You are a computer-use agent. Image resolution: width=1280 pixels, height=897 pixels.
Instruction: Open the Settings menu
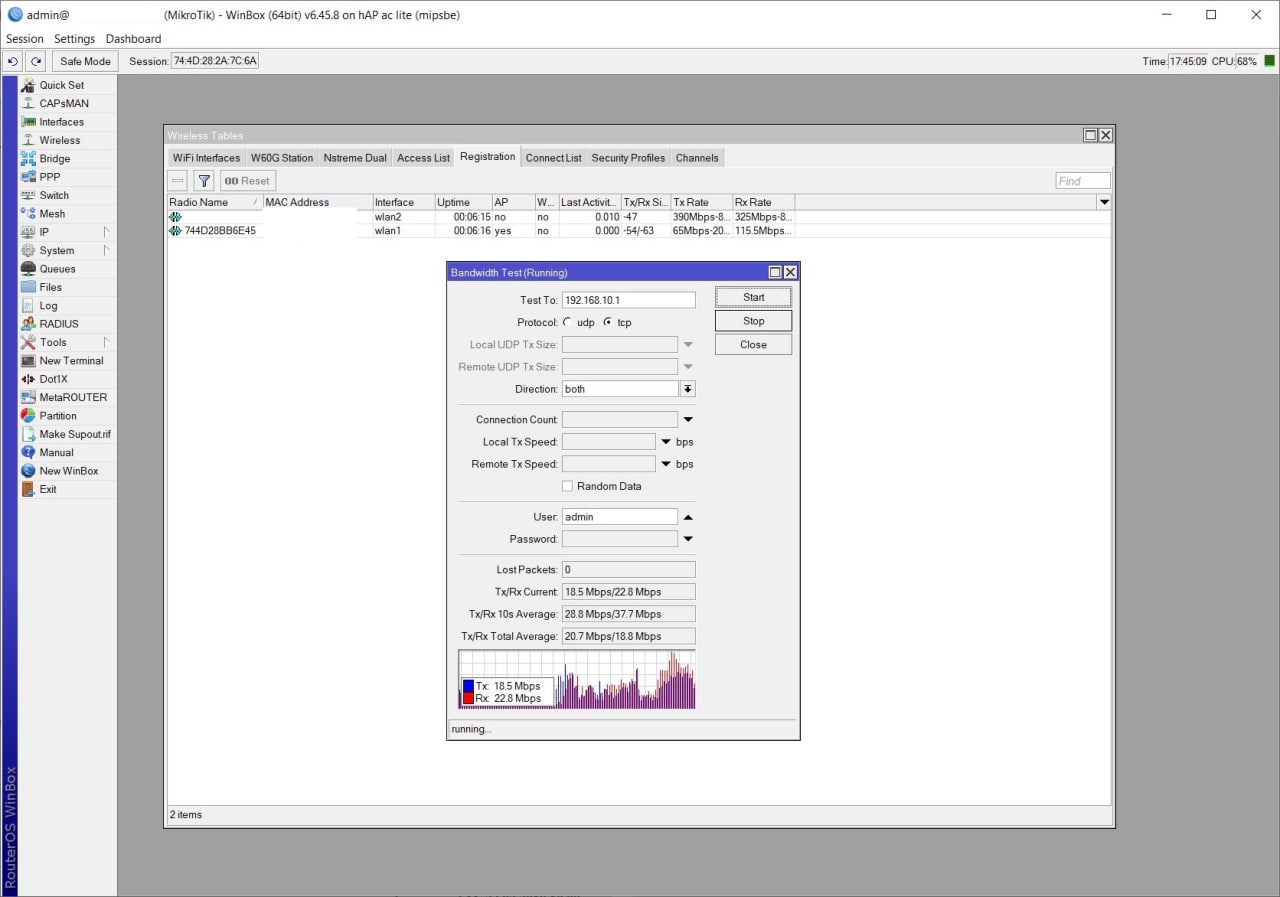75,39
